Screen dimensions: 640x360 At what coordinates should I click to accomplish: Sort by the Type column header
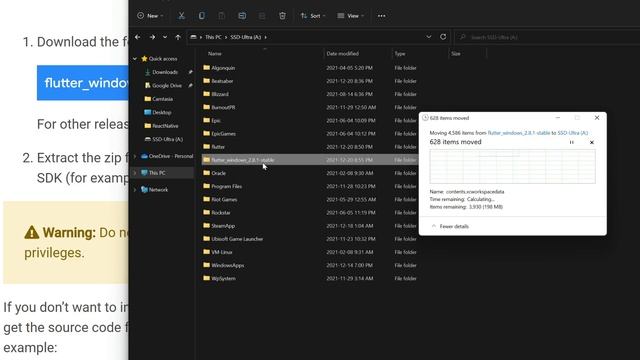click(400, 53)
